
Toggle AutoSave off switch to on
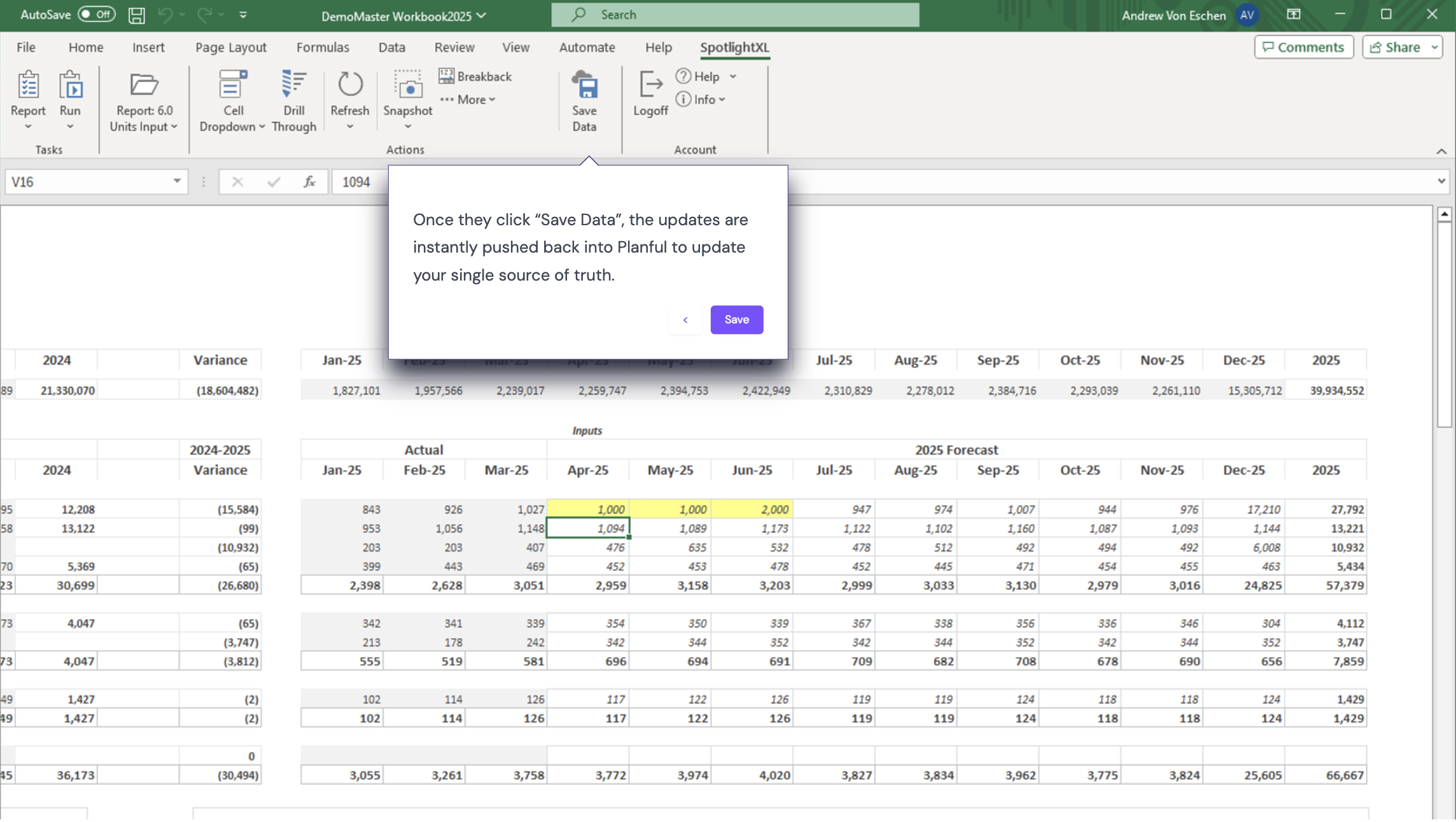pyautogui.click(x=88, y=14)
